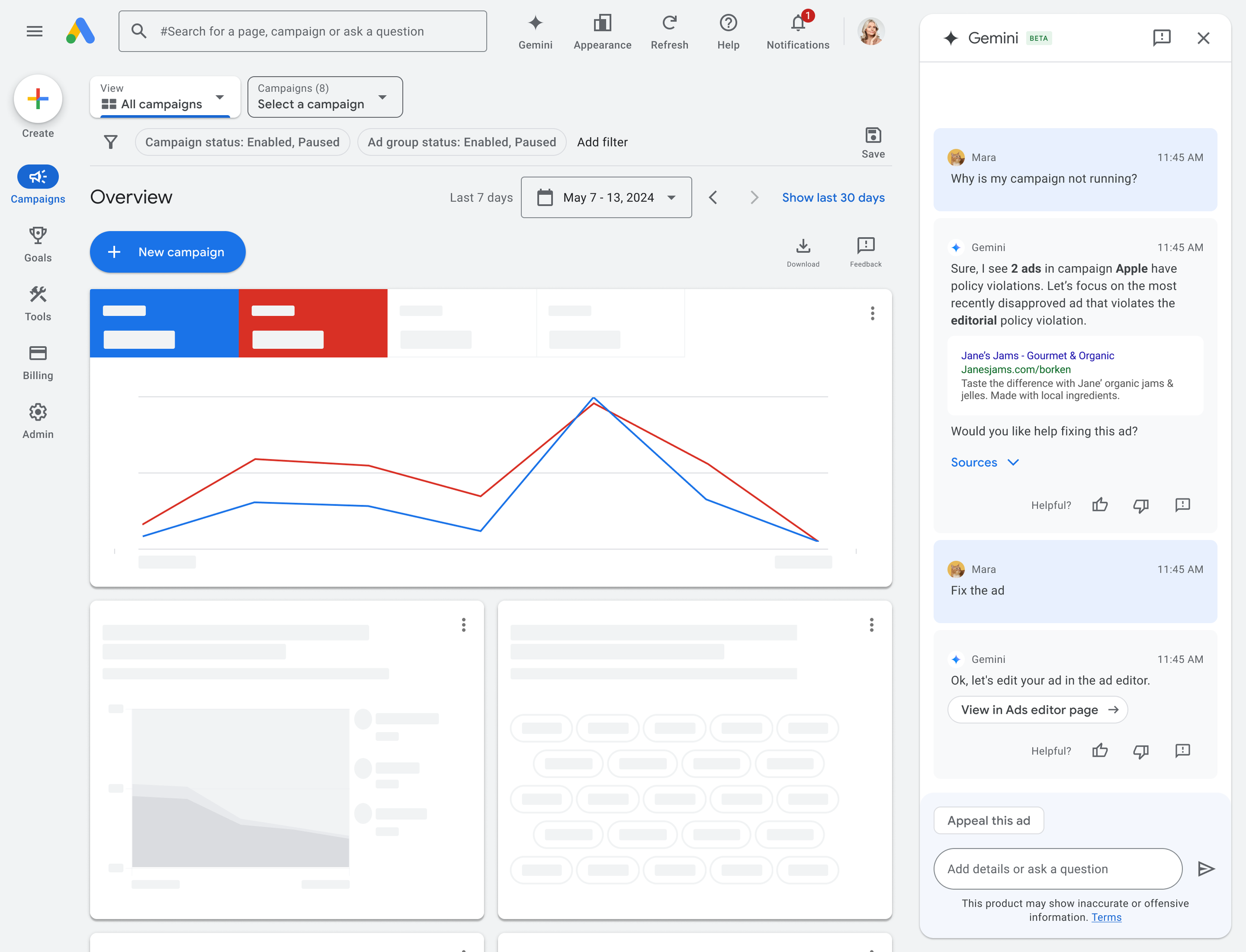The image size is (1246, 952).
Task: Open the Select a campaign dropdown
Action: pos(324,97)
